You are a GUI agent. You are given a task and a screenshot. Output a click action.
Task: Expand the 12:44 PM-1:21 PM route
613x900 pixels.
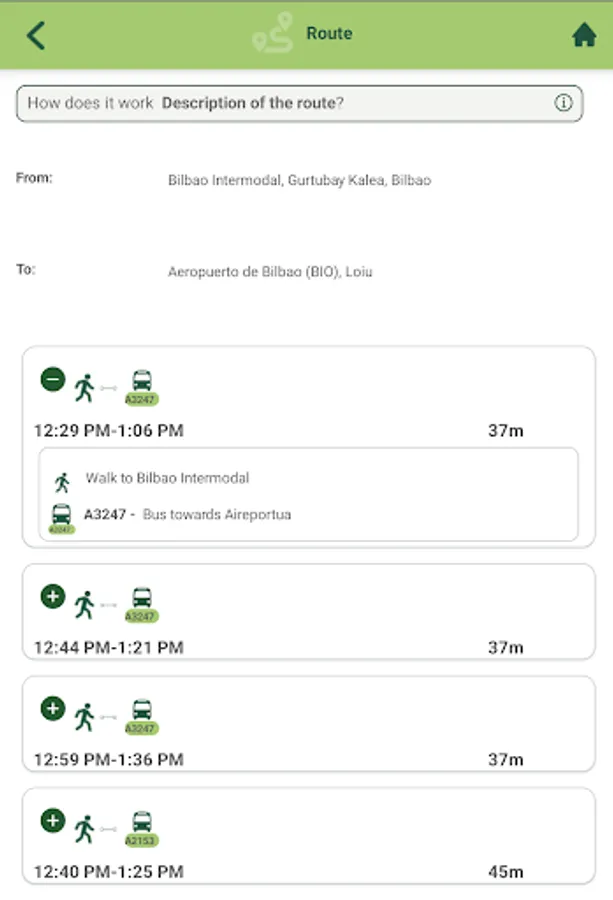tap(53, 596)
